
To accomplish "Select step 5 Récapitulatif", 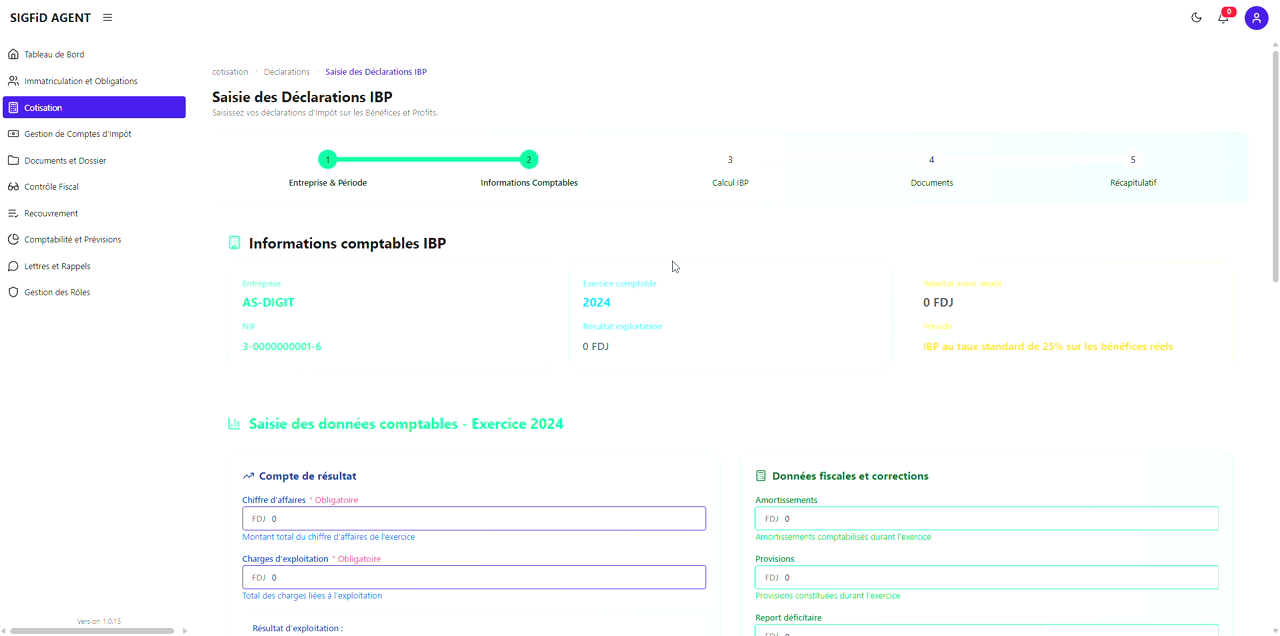I will pos(1133,160).
